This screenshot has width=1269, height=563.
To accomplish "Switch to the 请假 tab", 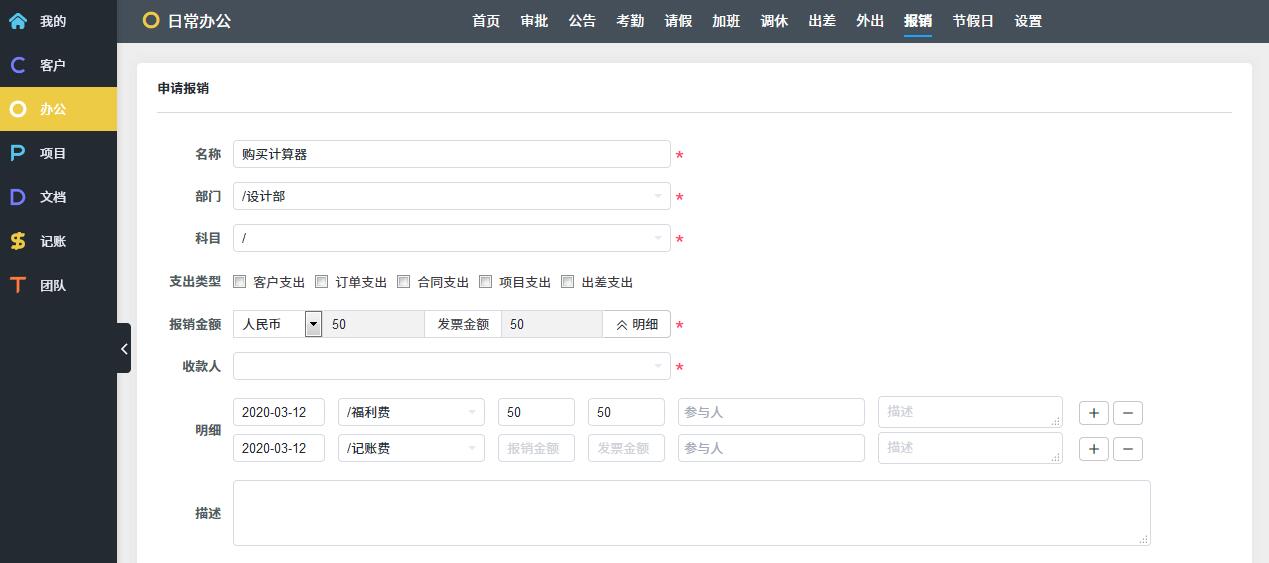I will coord(678,21).
